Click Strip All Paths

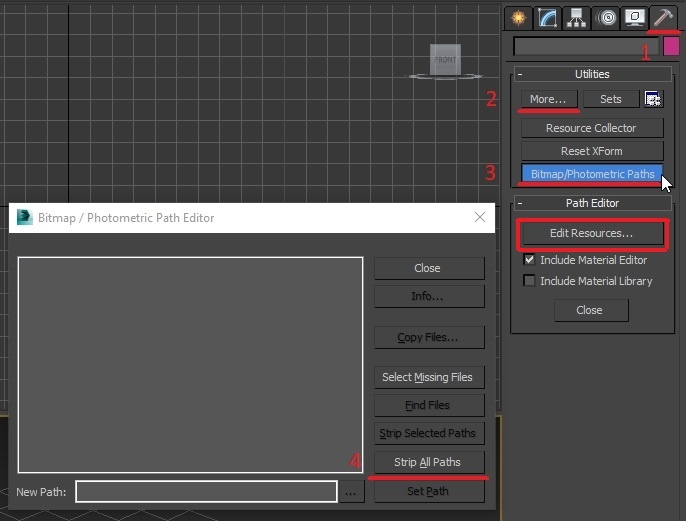(x=429, y=462)
